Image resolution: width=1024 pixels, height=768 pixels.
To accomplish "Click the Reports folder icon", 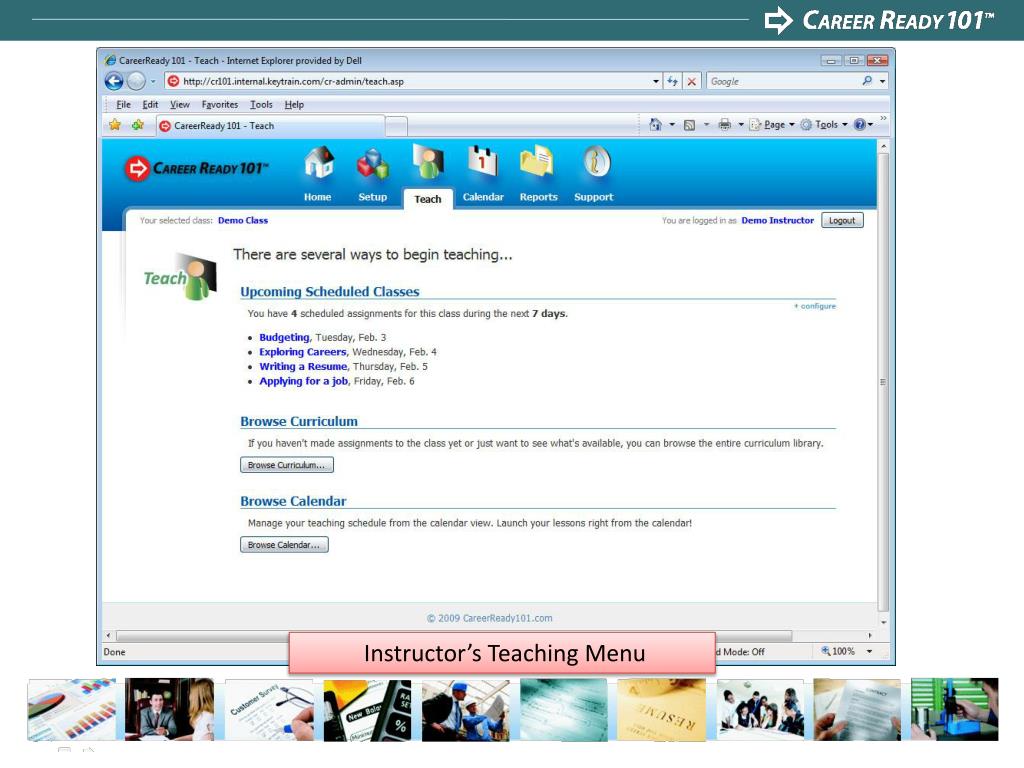I will tap(537, 161).
